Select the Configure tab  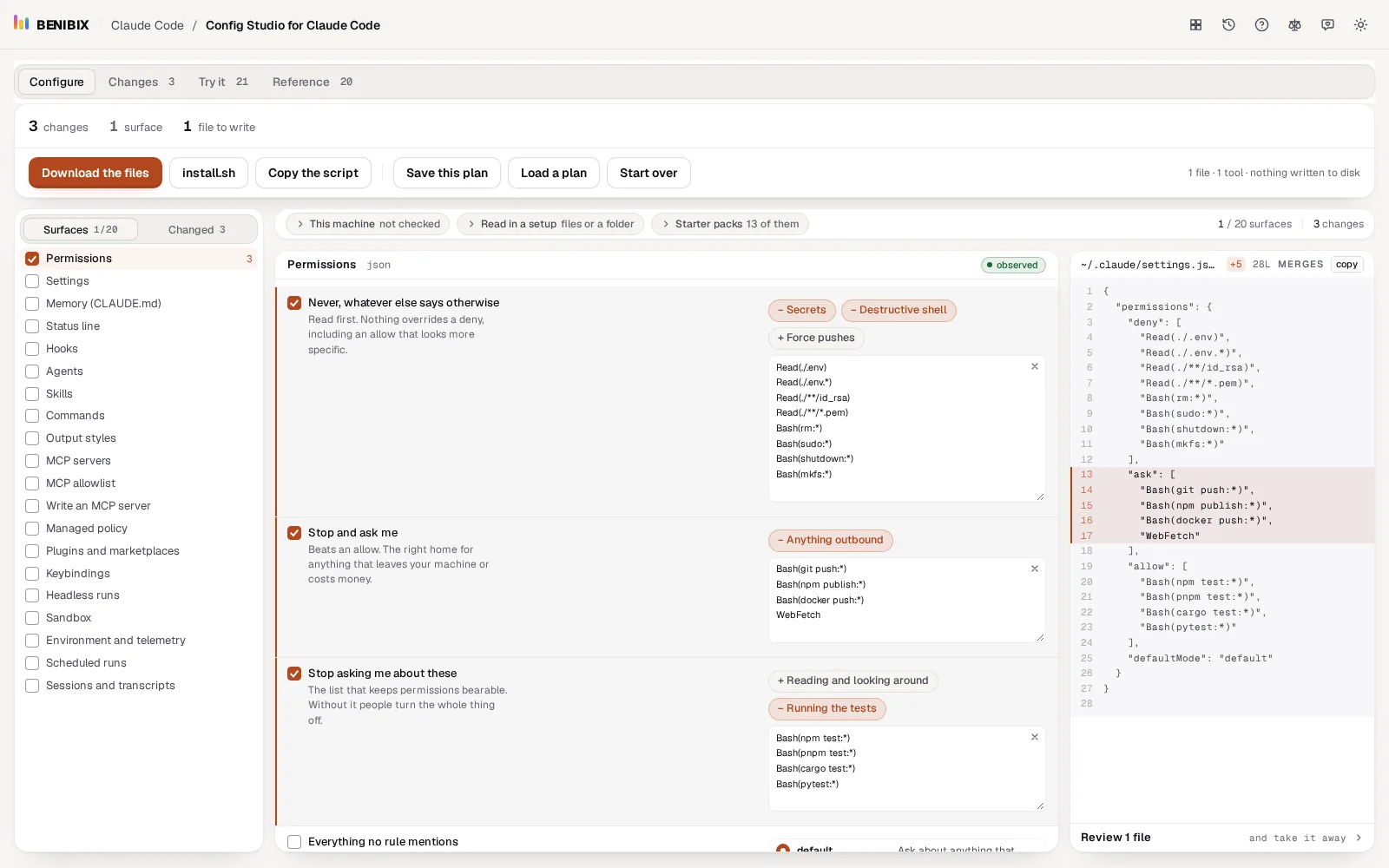(56, 82)
